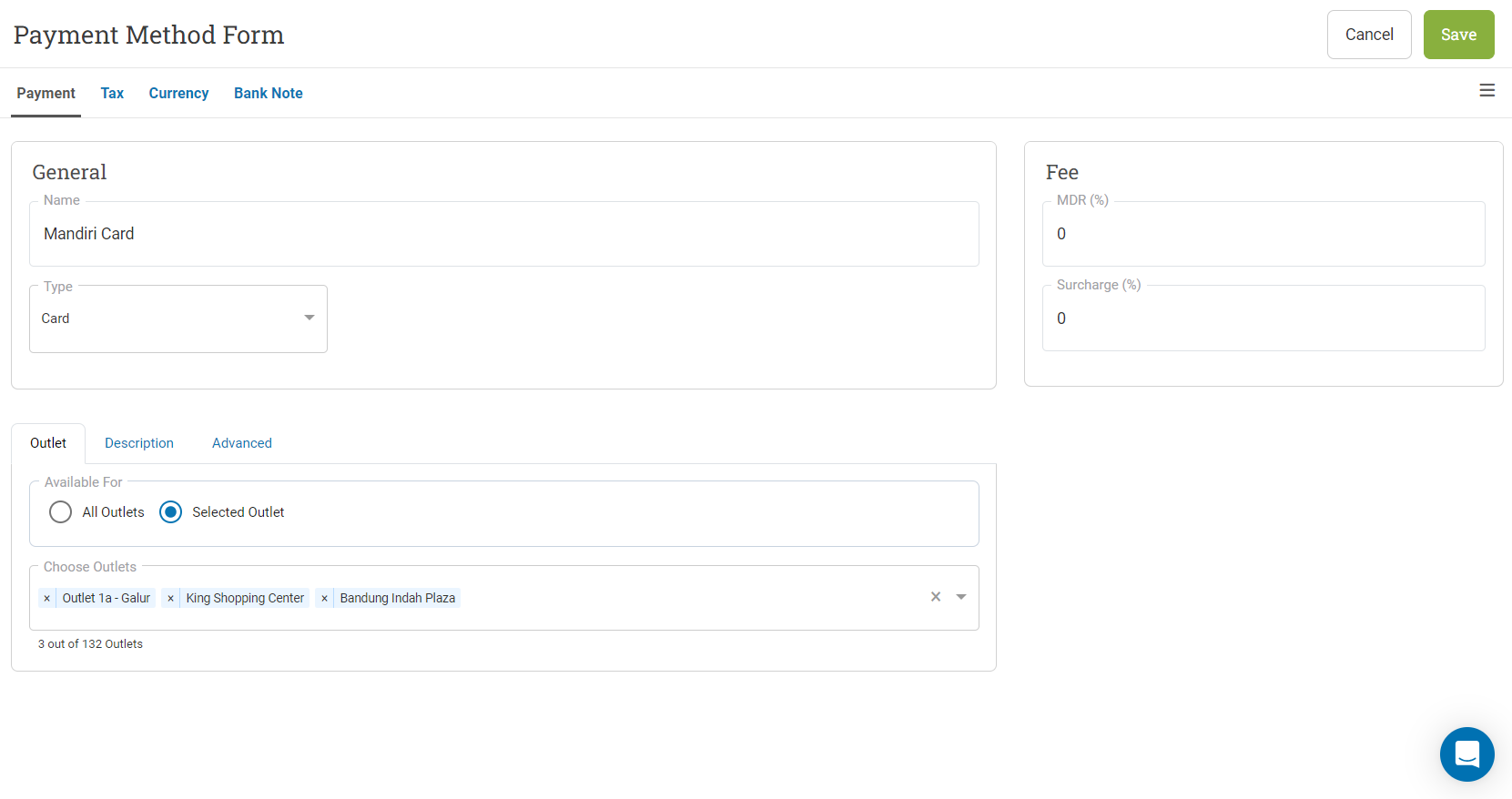Select the Outlet sub-tab
Image resolution: width=1512 pixels, height=799 pixels.
click(48, 443)
